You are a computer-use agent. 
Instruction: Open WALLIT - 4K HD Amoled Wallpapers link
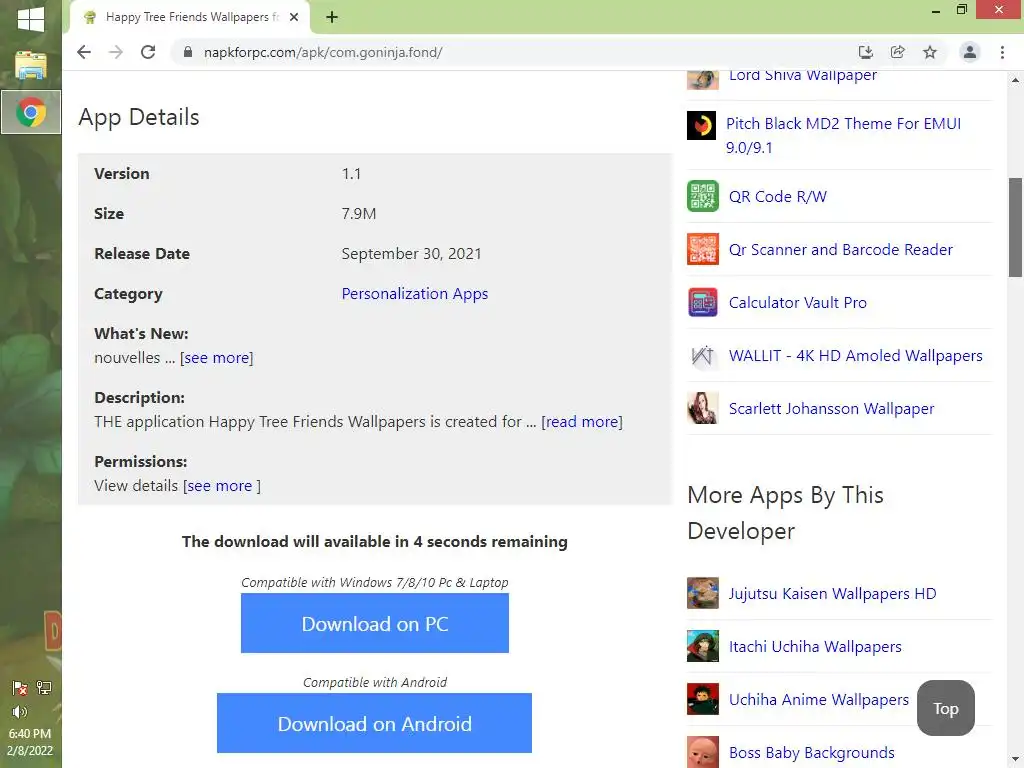click(x=856, y=355)
